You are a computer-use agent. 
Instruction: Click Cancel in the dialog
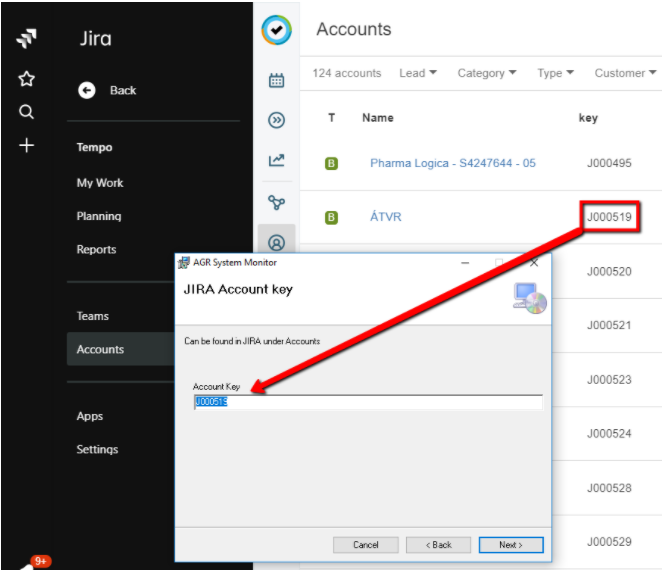coord(366,545)
